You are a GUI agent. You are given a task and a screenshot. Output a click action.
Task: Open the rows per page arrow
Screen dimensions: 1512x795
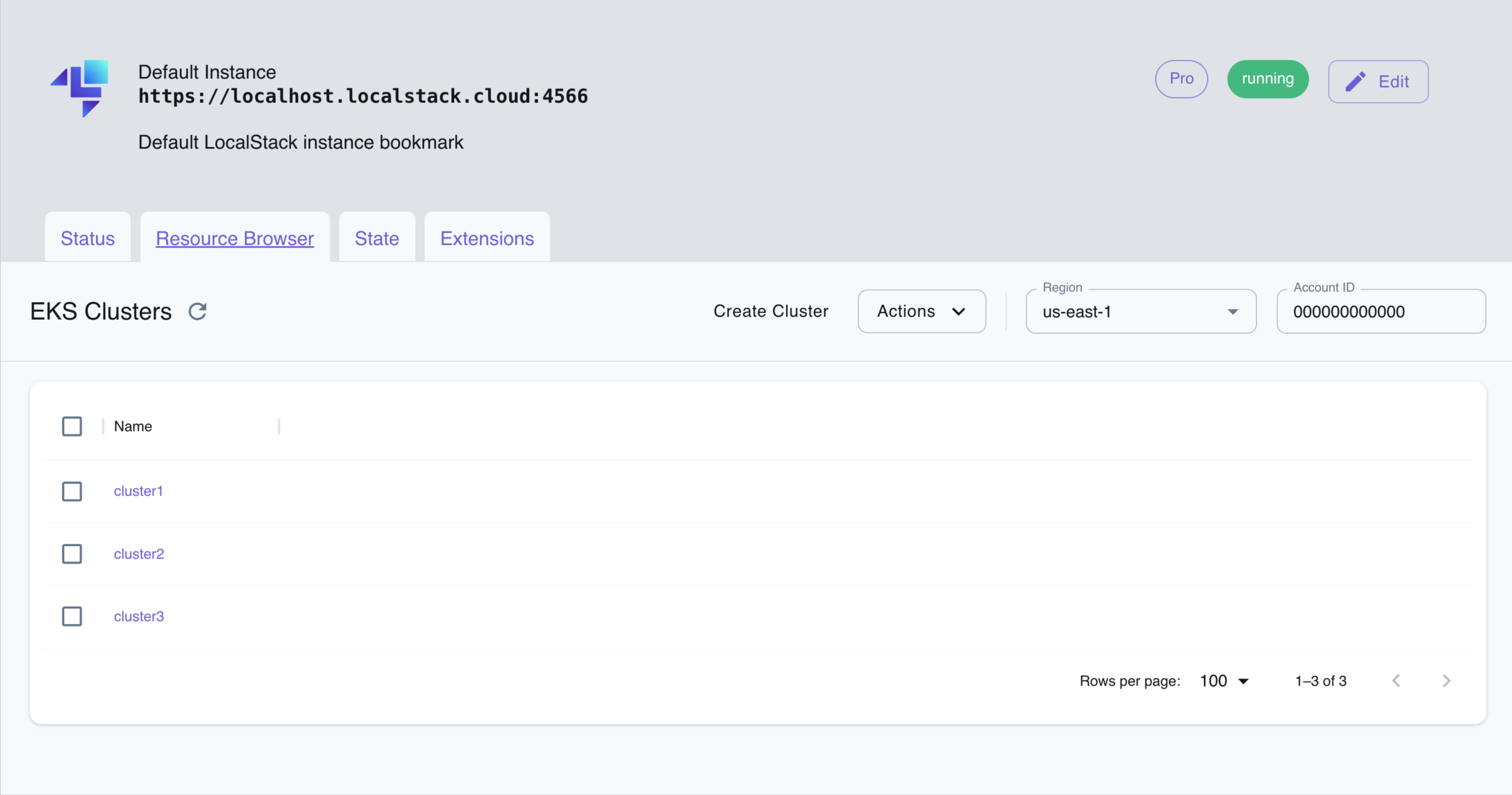pos(1244,681)
